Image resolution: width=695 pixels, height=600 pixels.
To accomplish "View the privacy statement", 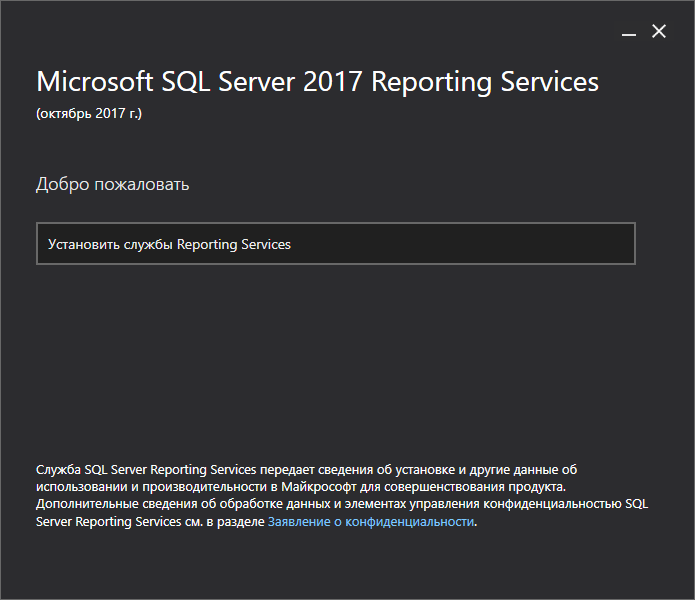I will (x=371, y=522).
